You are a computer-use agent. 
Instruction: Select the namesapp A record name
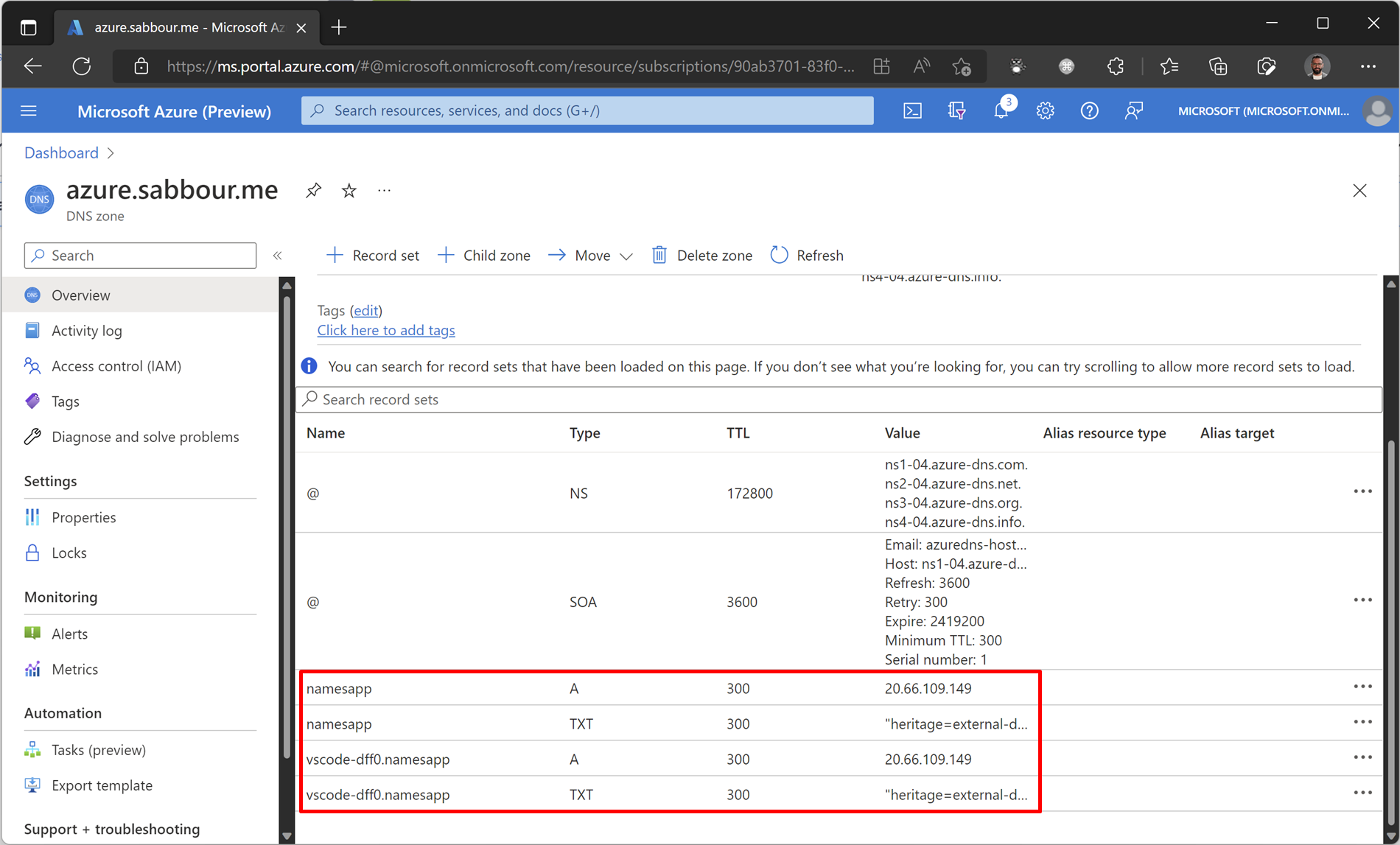(x=339, y=689)
